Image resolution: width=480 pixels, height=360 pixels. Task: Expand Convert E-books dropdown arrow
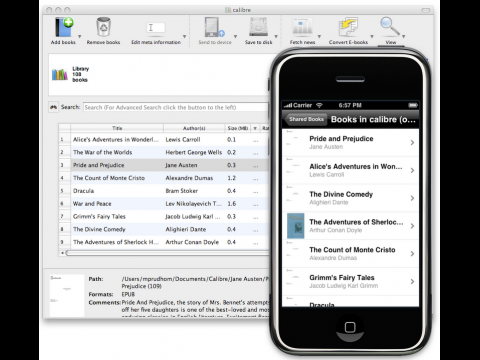click(x=372, y=36)
